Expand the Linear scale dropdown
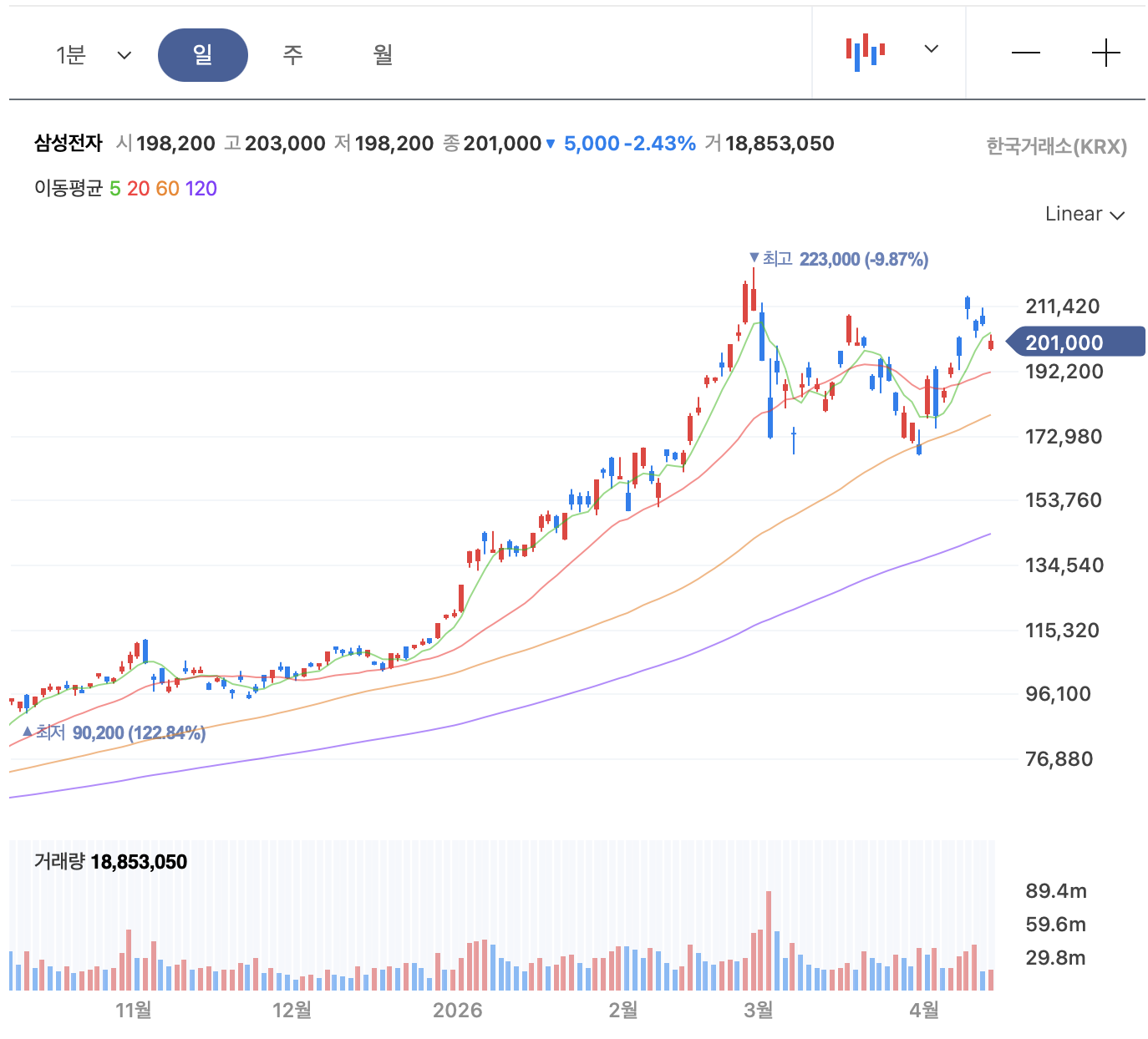The height and width of the screenshot is (1039, 1148). point(1085,214)
